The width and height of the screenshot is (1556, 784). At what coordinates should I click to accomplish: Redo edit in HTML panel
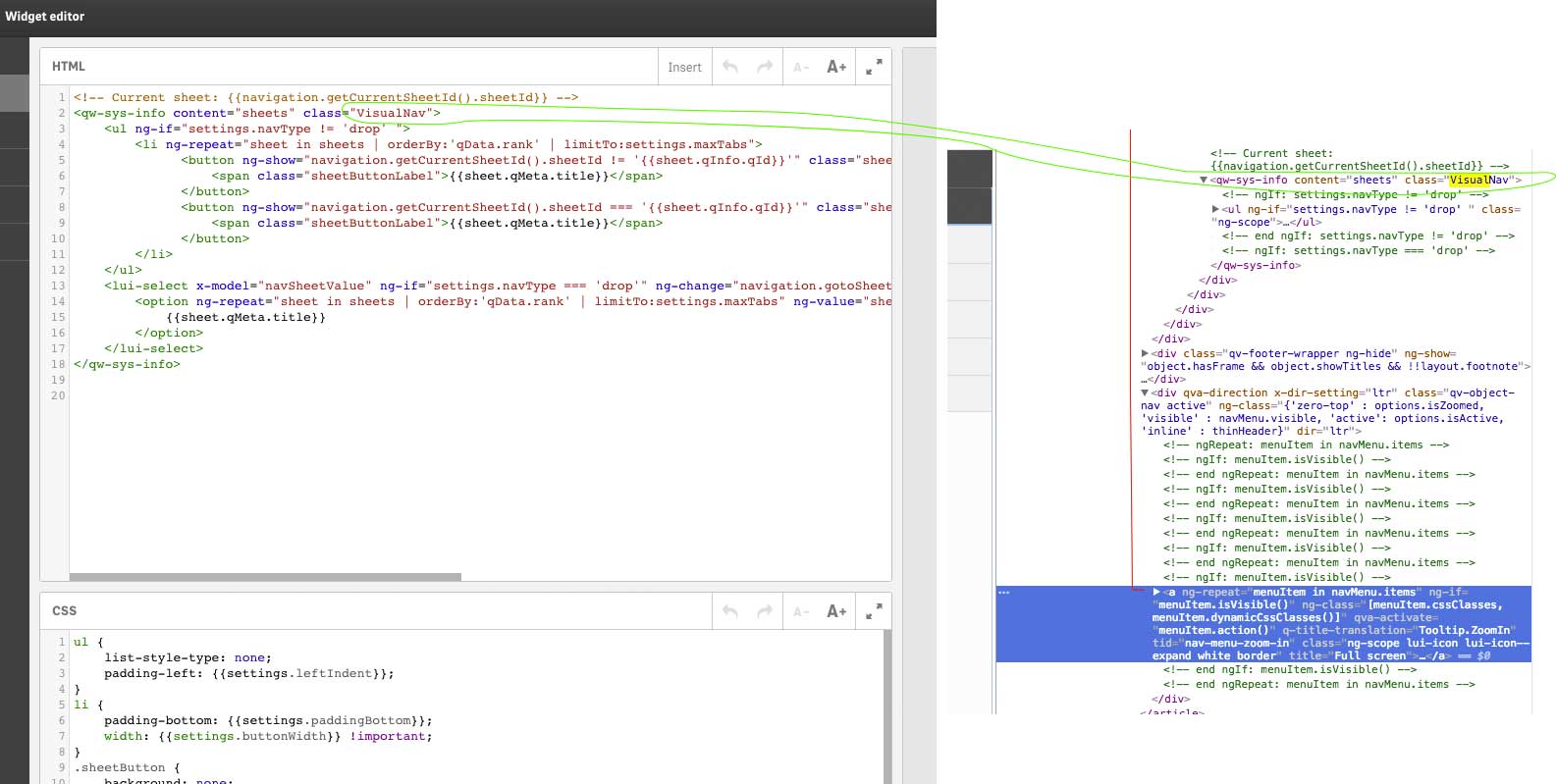click(765, 67)
